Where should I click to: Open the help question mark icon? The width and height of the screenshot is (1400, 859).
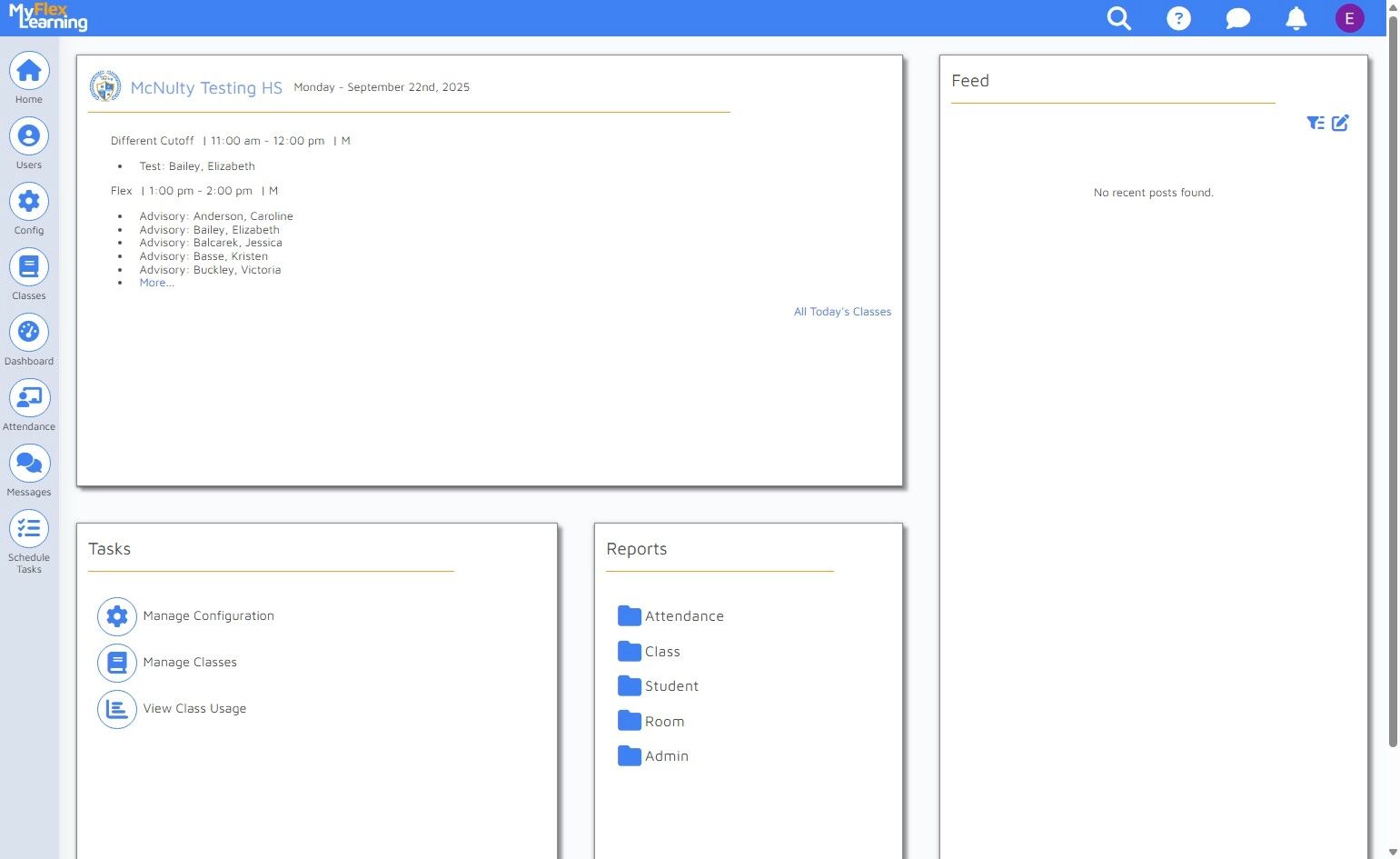pyautogui.click(x=1178, y=18)
